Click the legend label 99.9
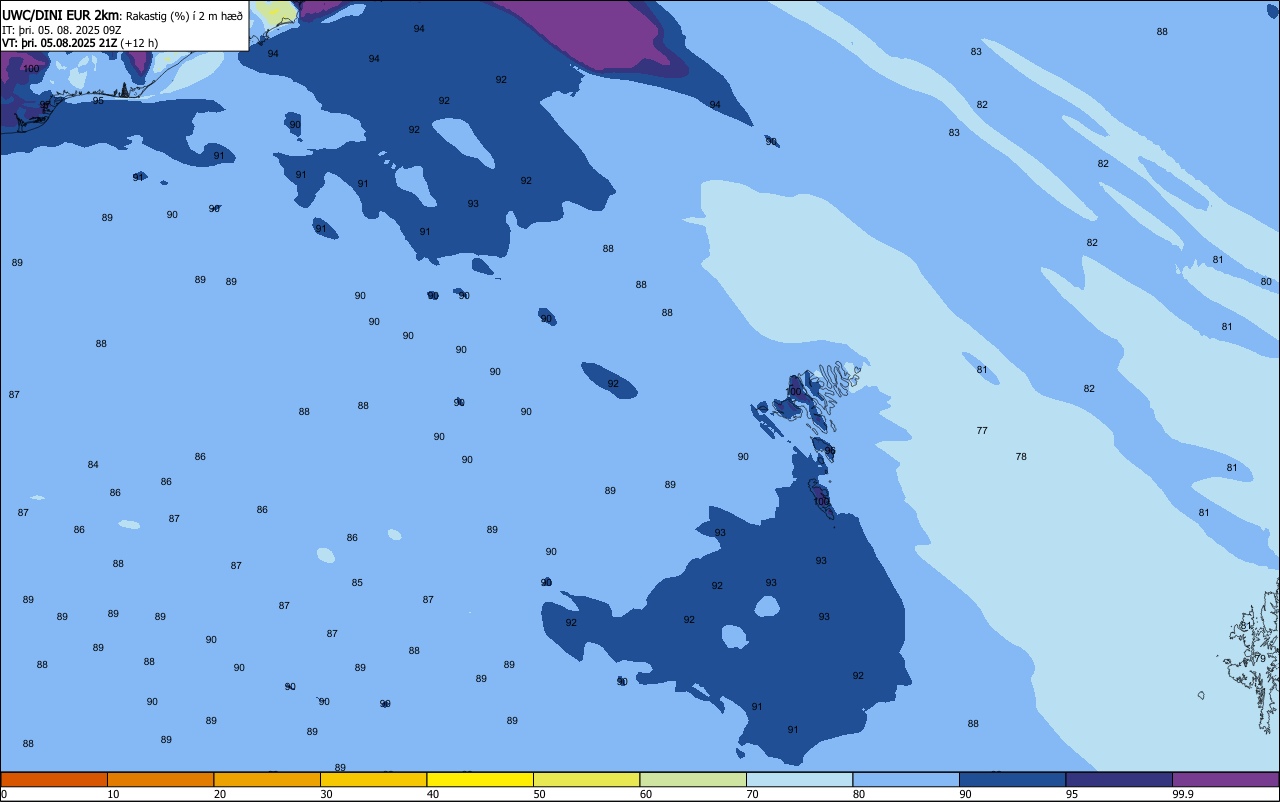Image resolution: width=1280 pixels, height=802 pixels. pos(1183,794)
